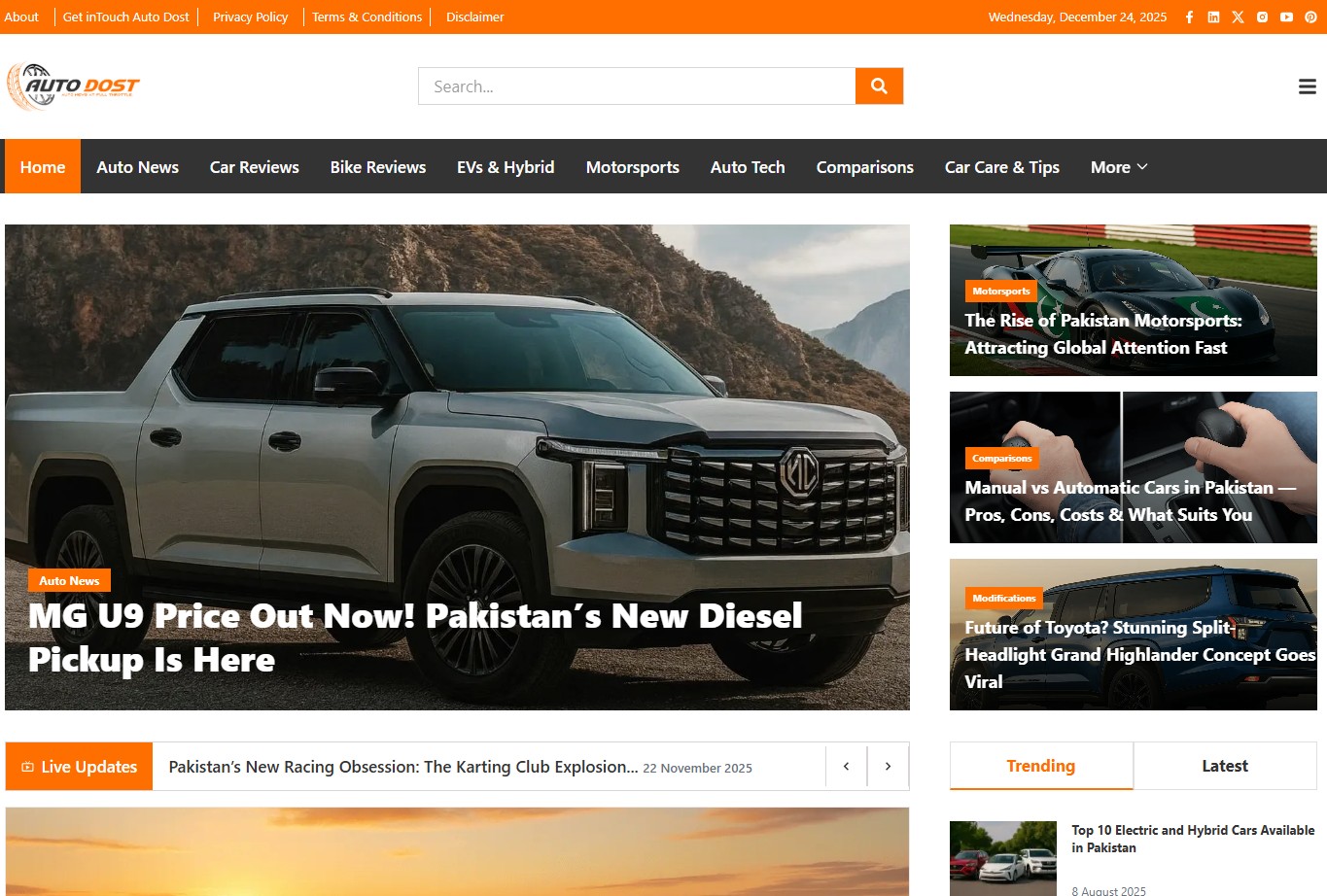Click the Live Updates label
Image resolution: width=1327 pixels, height=896 pixels.
(x=79, y=766)
